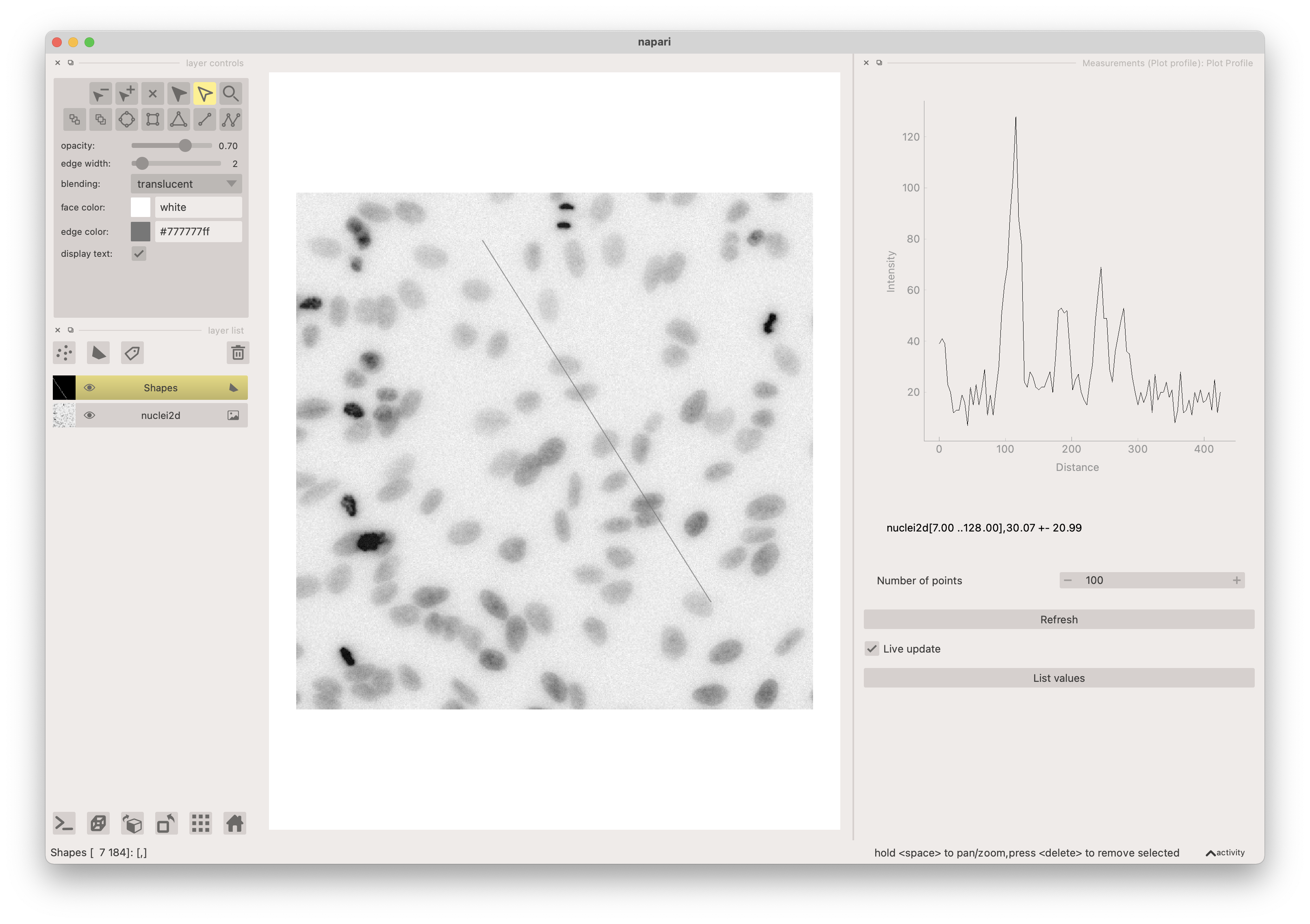Select the rectangle shape tool
This screenshot has width=1310, height=924.
pyautogui.click(x=152, y=120)
